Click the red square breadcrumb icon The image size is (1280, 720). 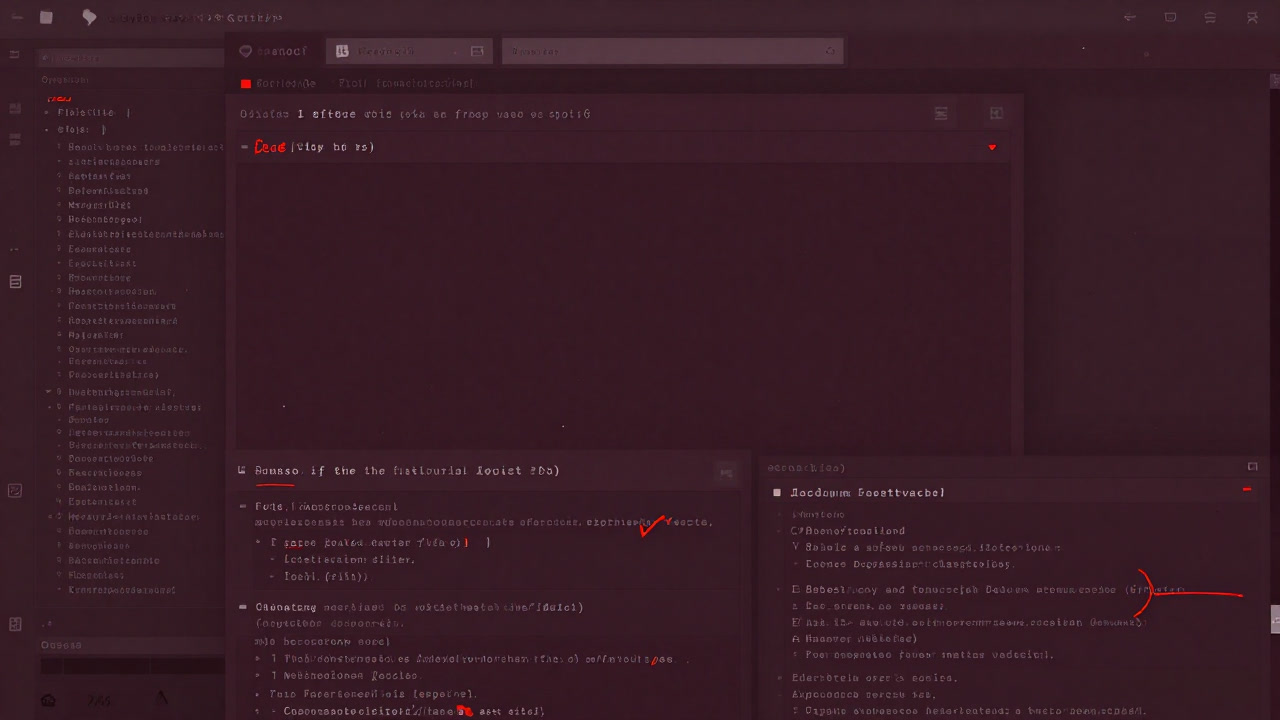pyautogui.click(x=246, y=83)
